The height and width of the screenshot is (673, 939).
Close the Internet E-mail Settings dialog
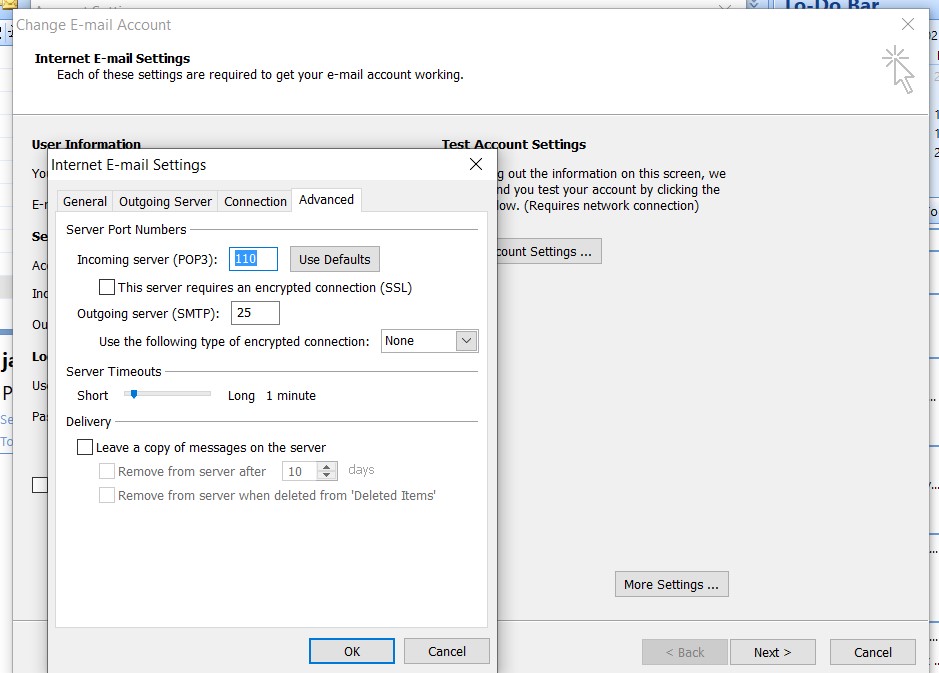point(476,164)
